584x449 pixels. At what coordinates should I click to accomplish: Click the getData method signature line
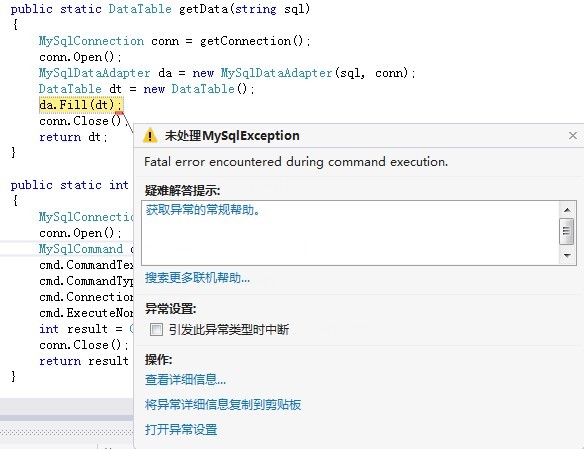(x=160, y=9)
